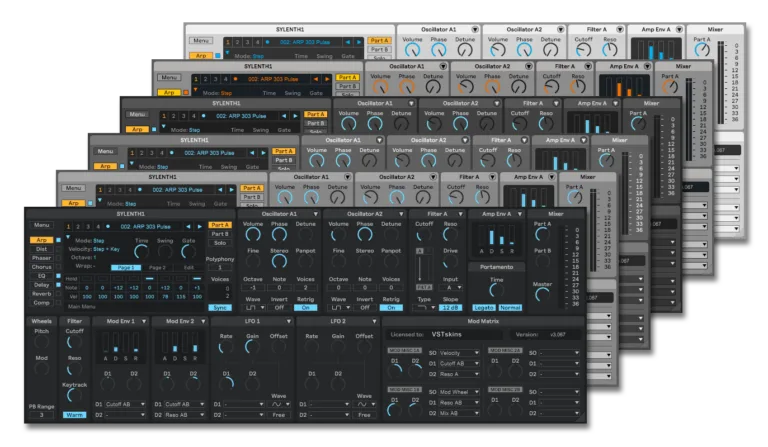Open the LFO 2 Wave dropdown
Viewport: 768px width, 447px height.
364,404
